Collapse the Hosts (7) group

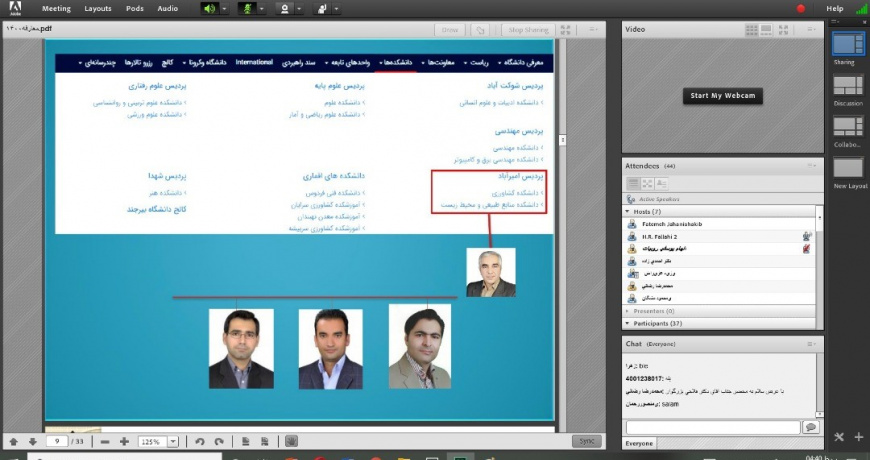click(628, 211)
